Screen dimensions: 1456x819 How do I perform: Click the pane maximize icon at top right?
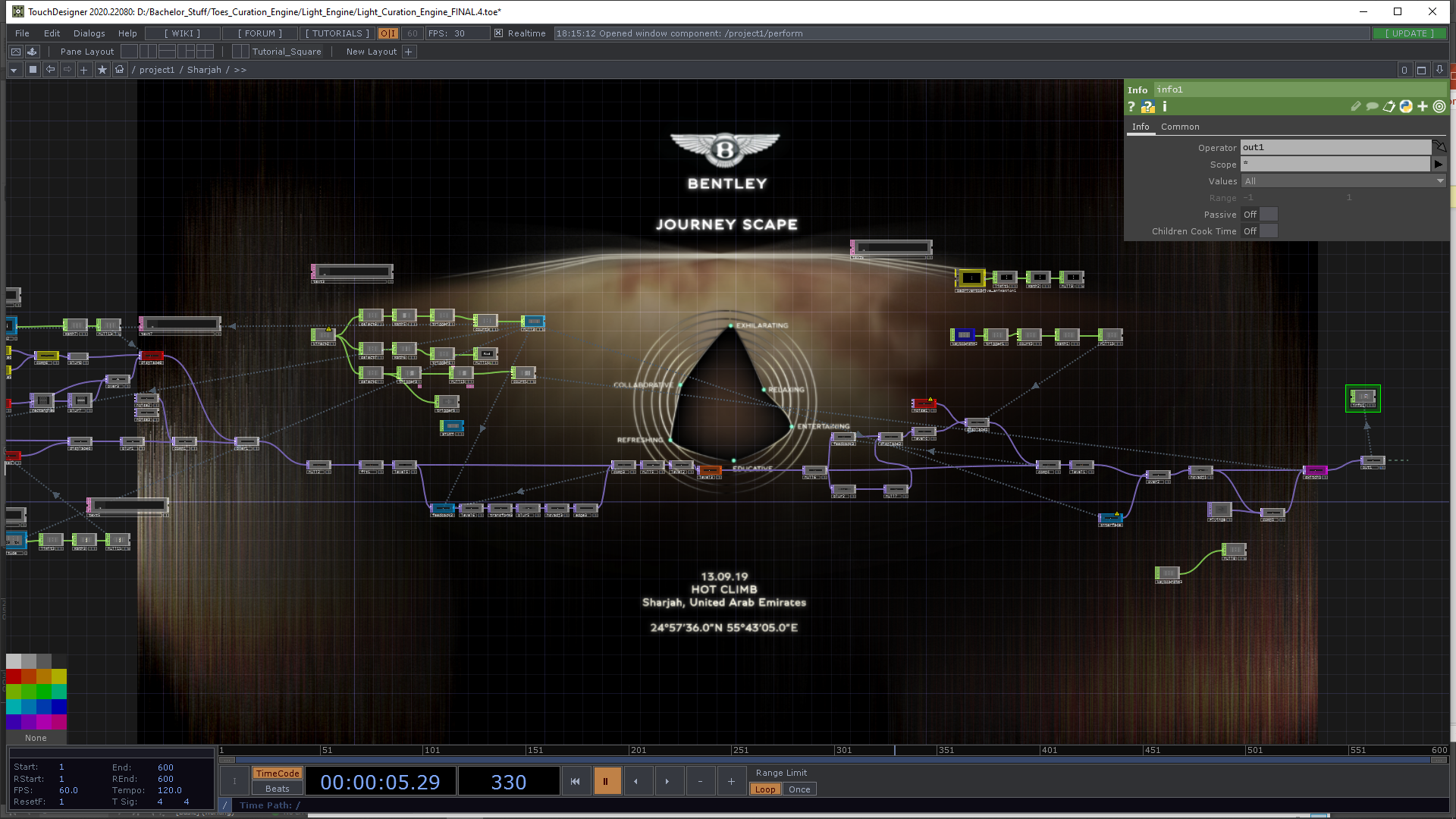click(x=1422, y=70)
